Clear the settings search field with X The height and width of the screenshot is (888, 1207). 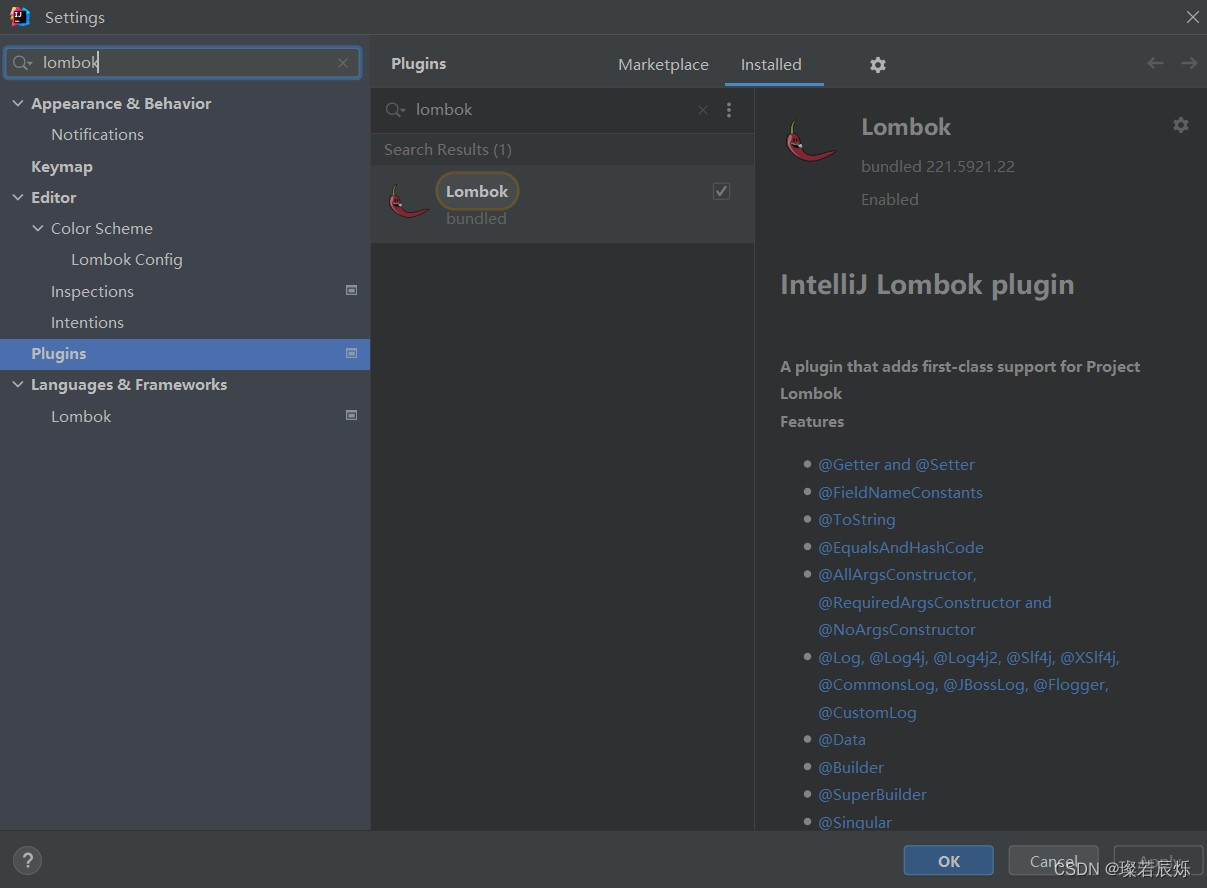coord(343,62)
